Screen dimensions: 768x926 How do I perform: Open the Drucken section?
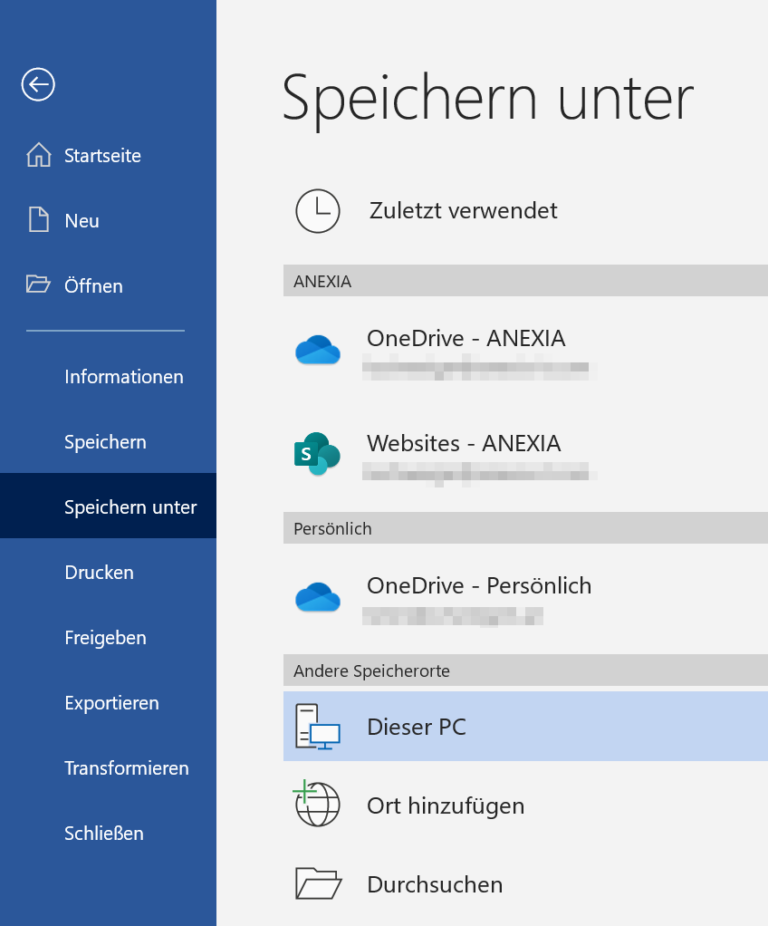(x=100, y=572)
